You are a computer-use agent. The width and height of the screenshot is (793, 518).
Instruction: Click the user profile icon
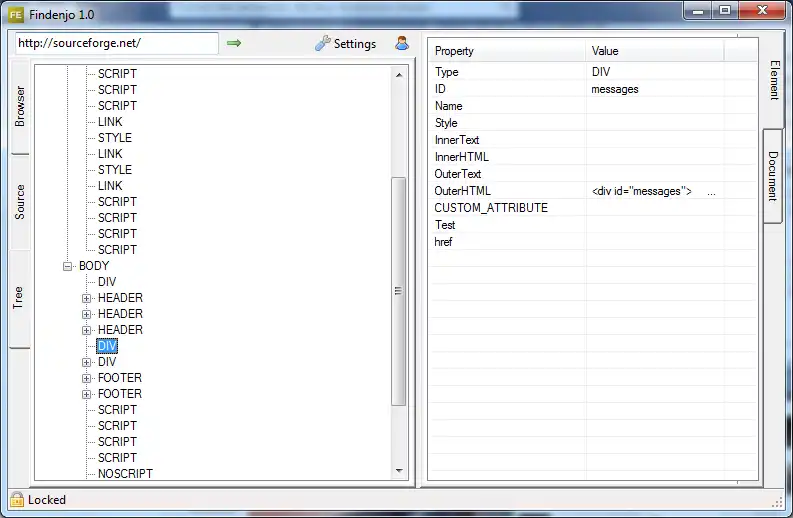pyautogui.click(x=402, y=43)
